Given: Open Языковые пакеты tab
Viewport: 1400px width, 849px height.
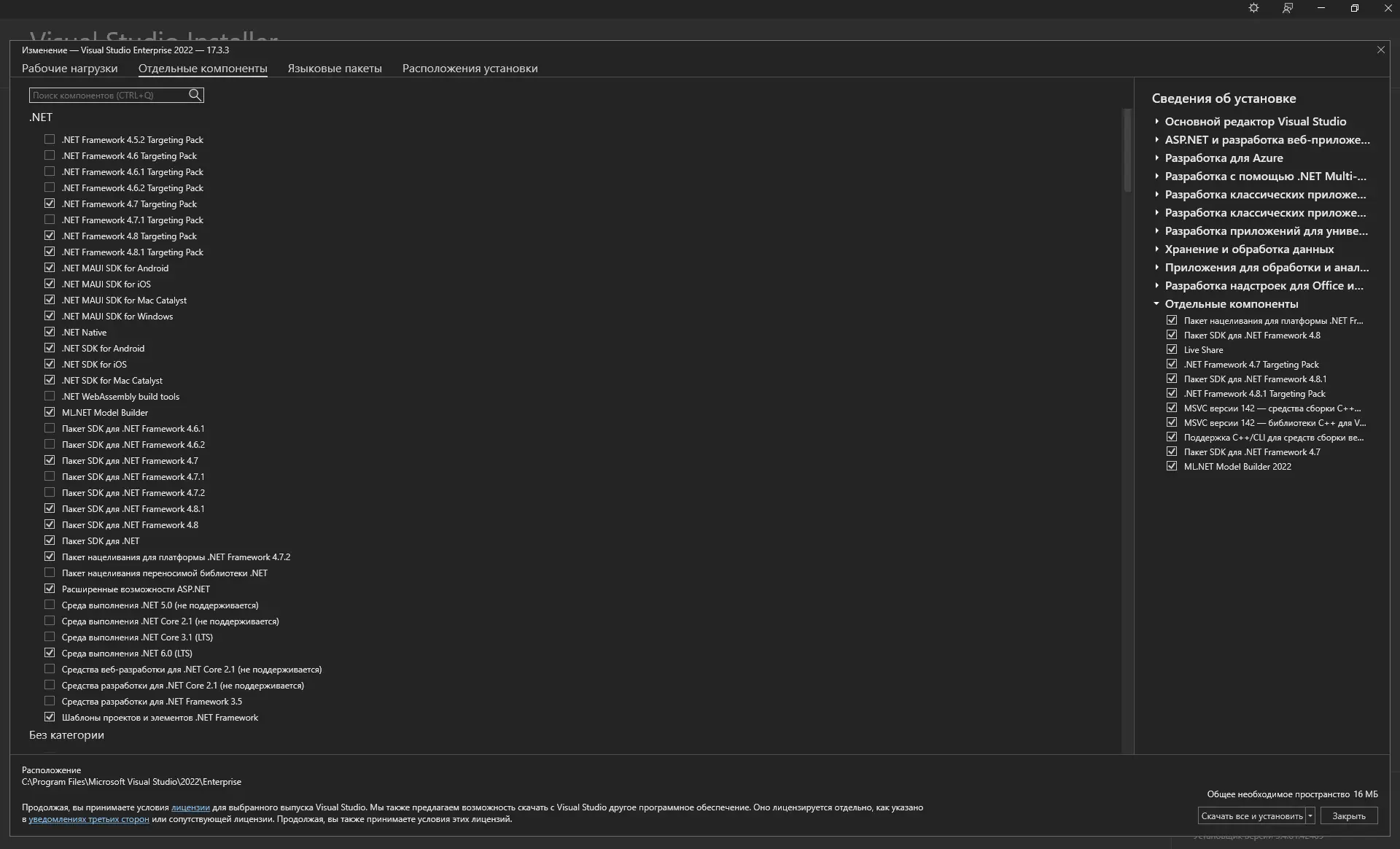Looking at the screenshot, I should 334,69.
